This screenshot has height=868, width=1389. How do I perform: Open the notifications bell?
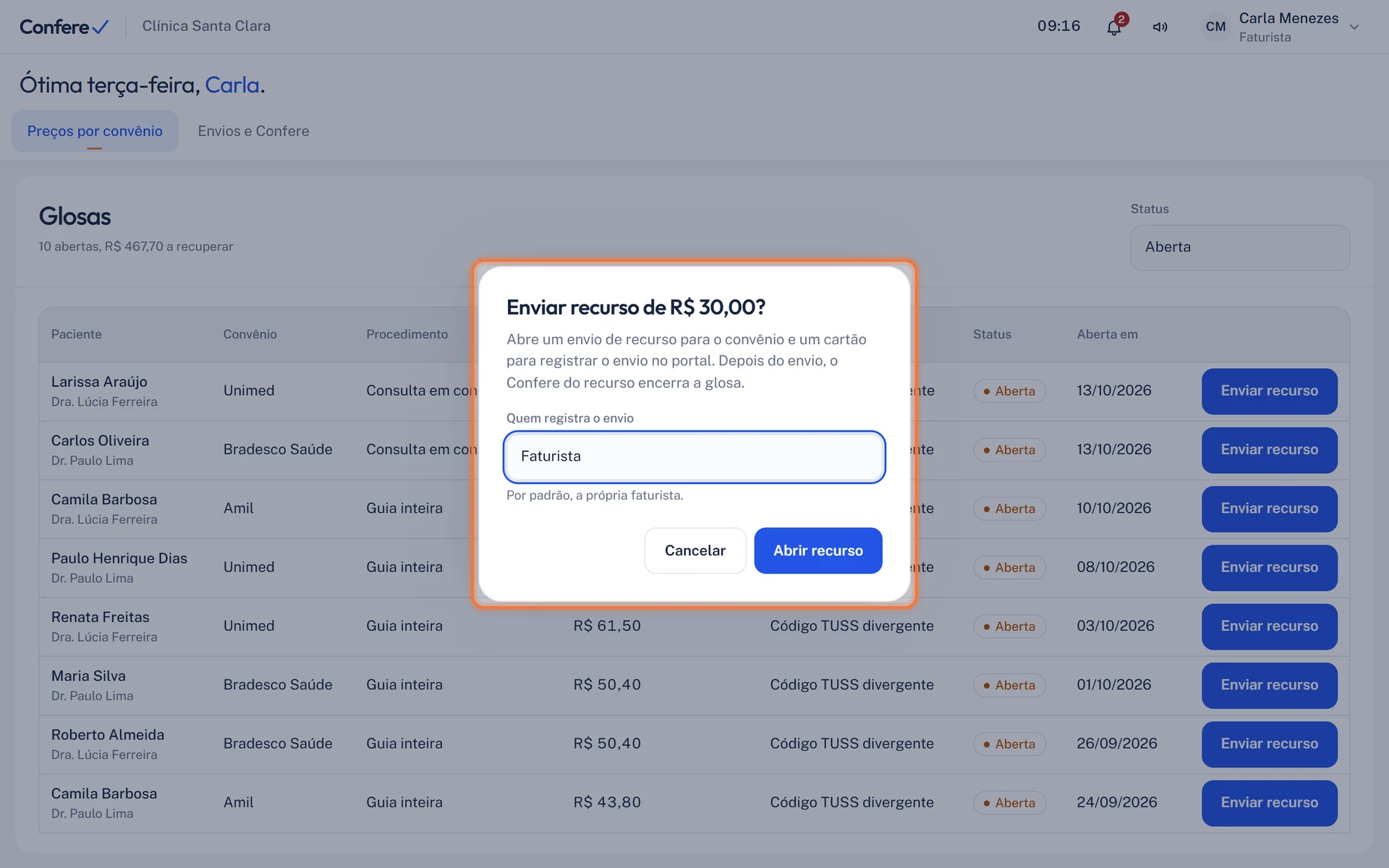[1114, 27]
